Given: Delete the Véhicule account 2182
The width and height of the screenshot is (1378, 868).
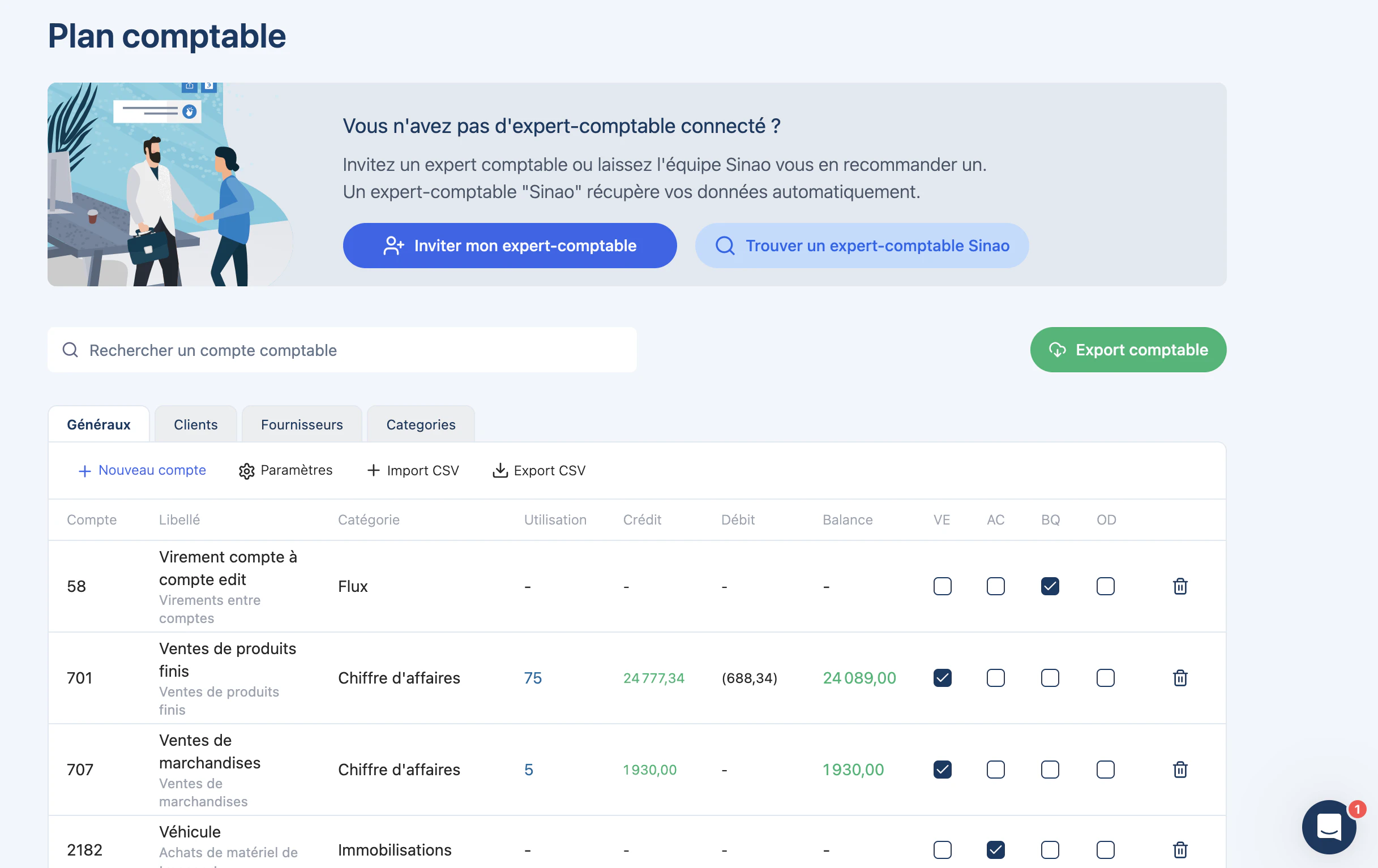Looking at the screenshot, I should coord(1180,850).
